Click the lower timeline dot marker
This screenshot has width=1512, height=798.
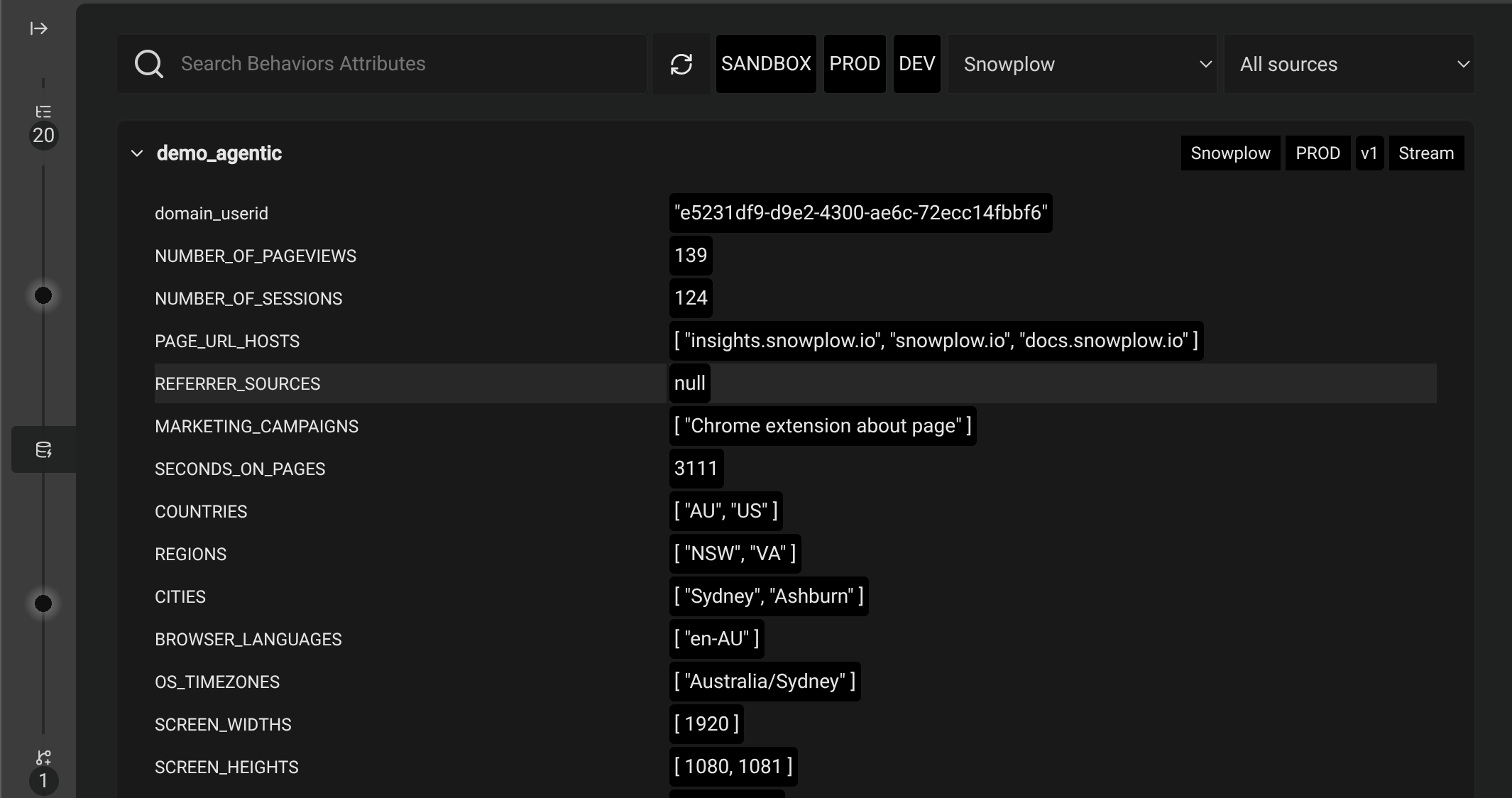43,604
